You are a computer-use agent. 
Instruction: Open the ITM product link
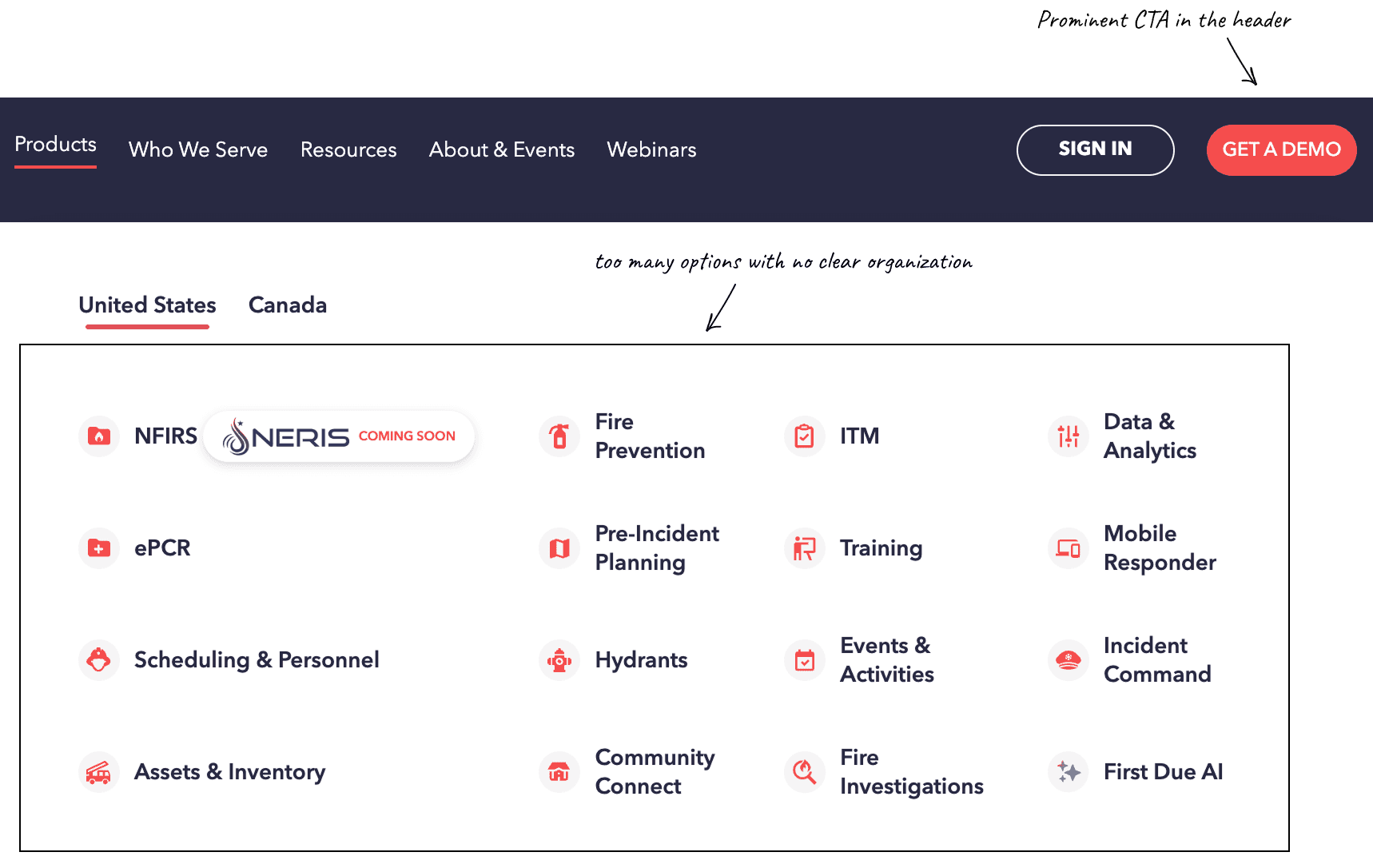860,436
